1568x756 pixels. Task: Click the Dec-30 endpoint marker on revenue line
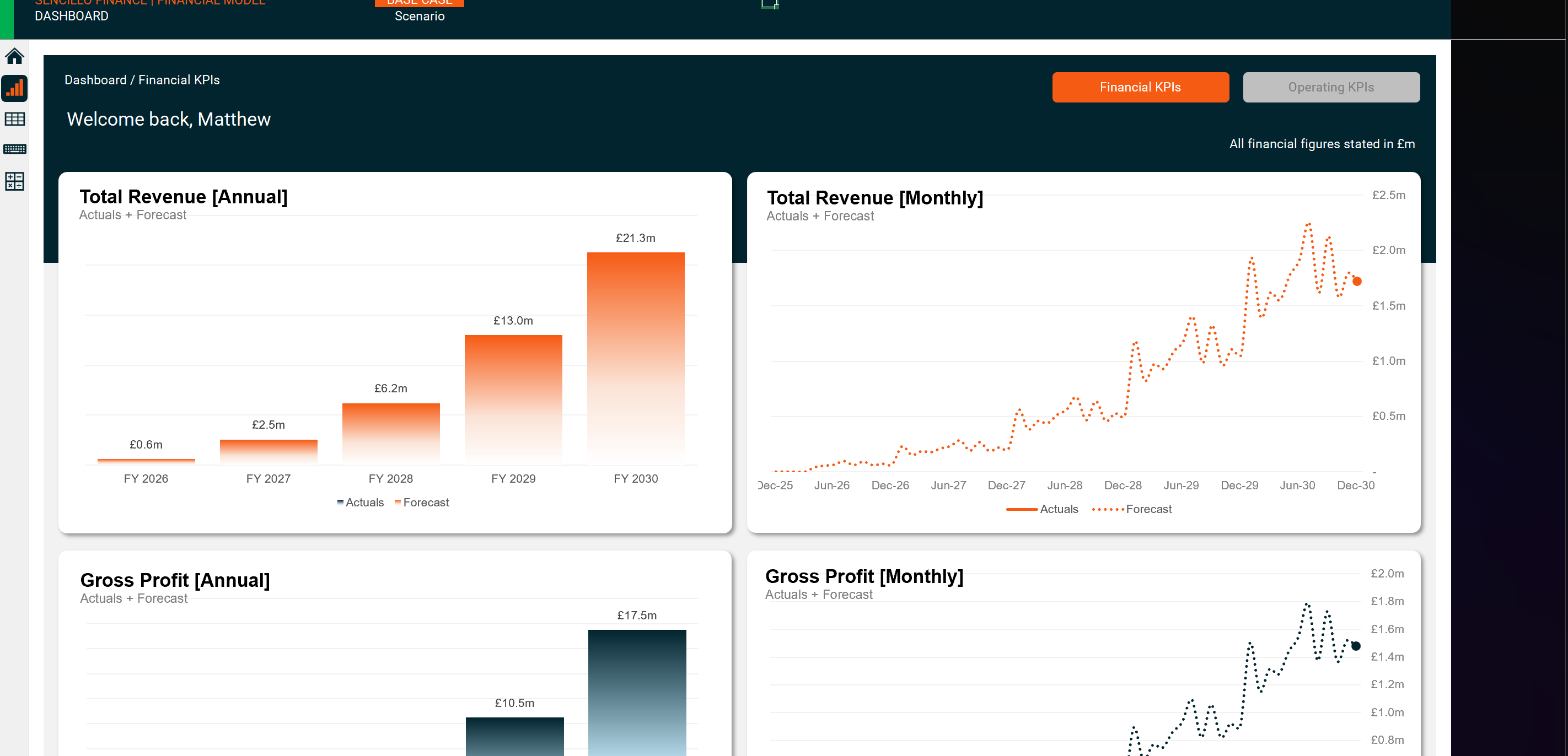coord(1357,281)
